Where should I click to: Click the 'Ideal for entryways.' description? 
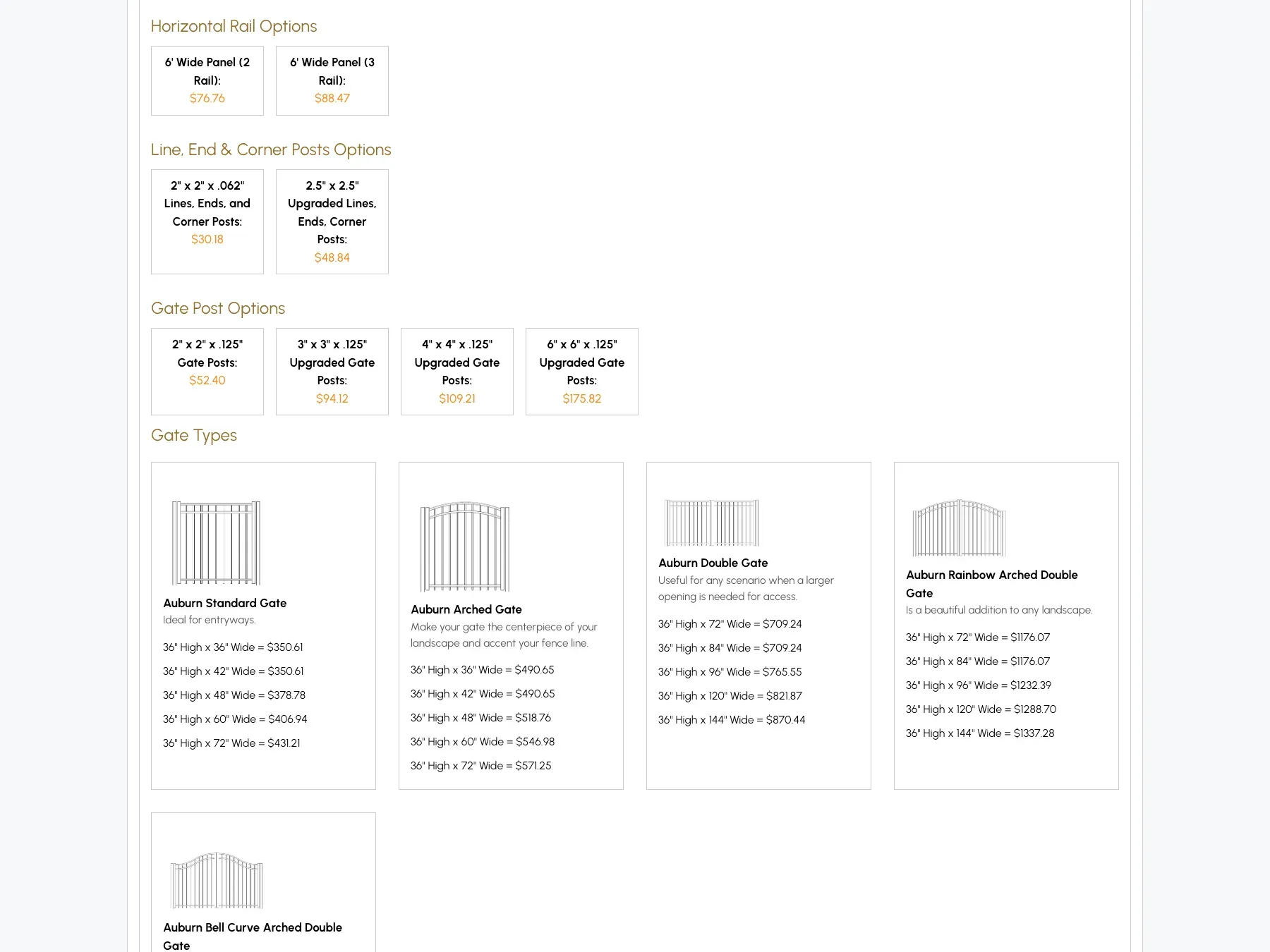[209, 620]
